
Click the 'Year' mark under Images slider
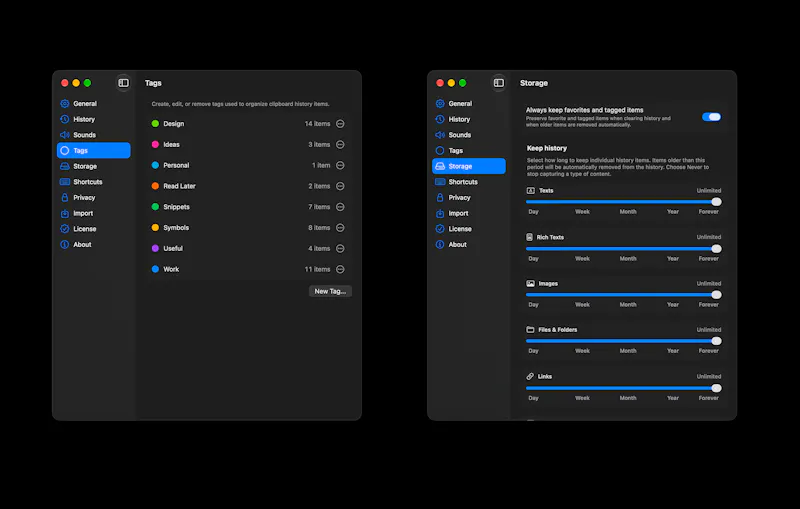click(x=672, y=304)
